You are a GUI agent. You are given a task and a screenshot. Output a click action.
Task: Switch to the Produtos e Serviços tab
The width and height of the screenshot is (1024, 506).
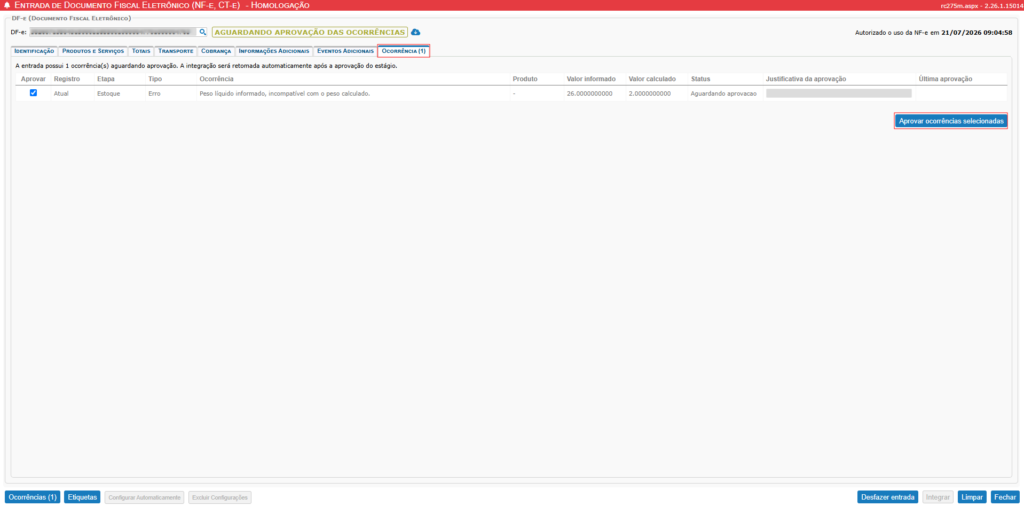[x=93, y=51]
